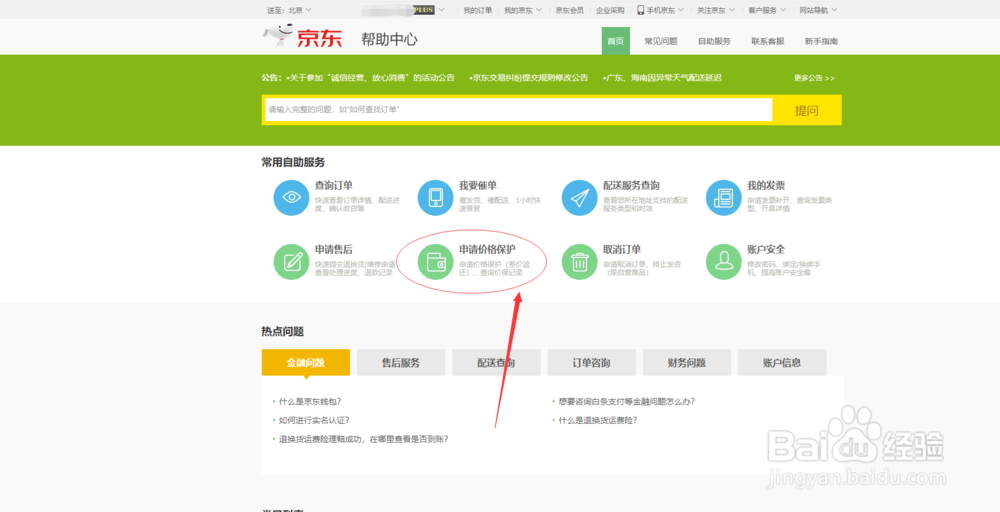Switch to the 售后服务 tab
The height and width of the screenshot is (512, 1000).
(x=401, y=363)
